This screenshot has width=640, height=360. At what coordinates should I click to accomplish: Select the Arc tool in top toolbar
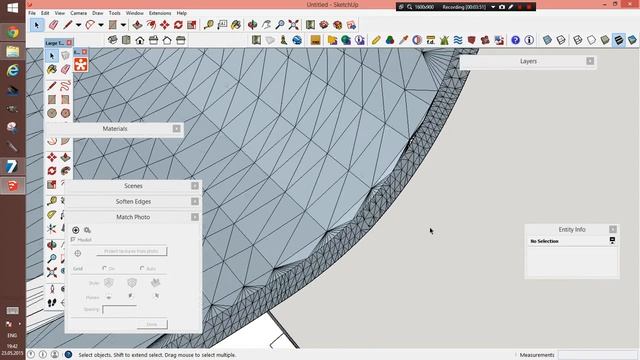click(90, 25)
